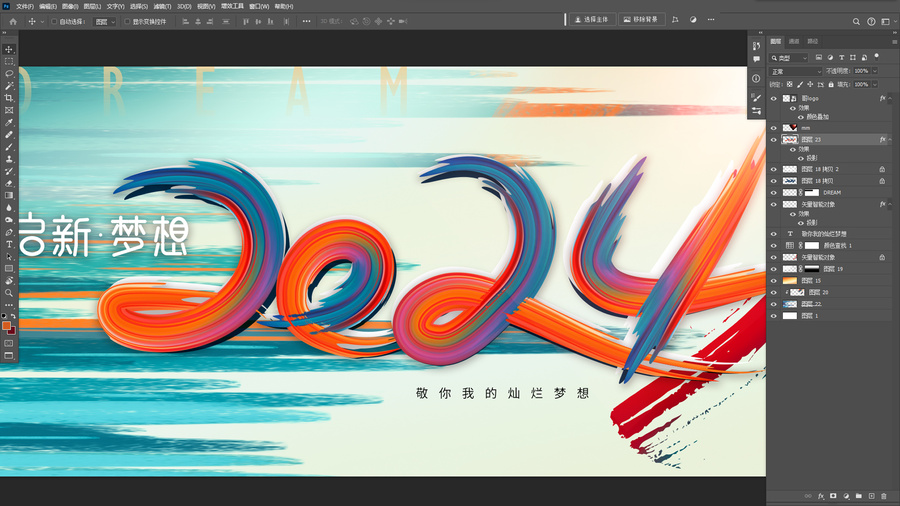The image size is (900, 506).
Task: Click the 移除背景 button
Action: coord(641,20)
